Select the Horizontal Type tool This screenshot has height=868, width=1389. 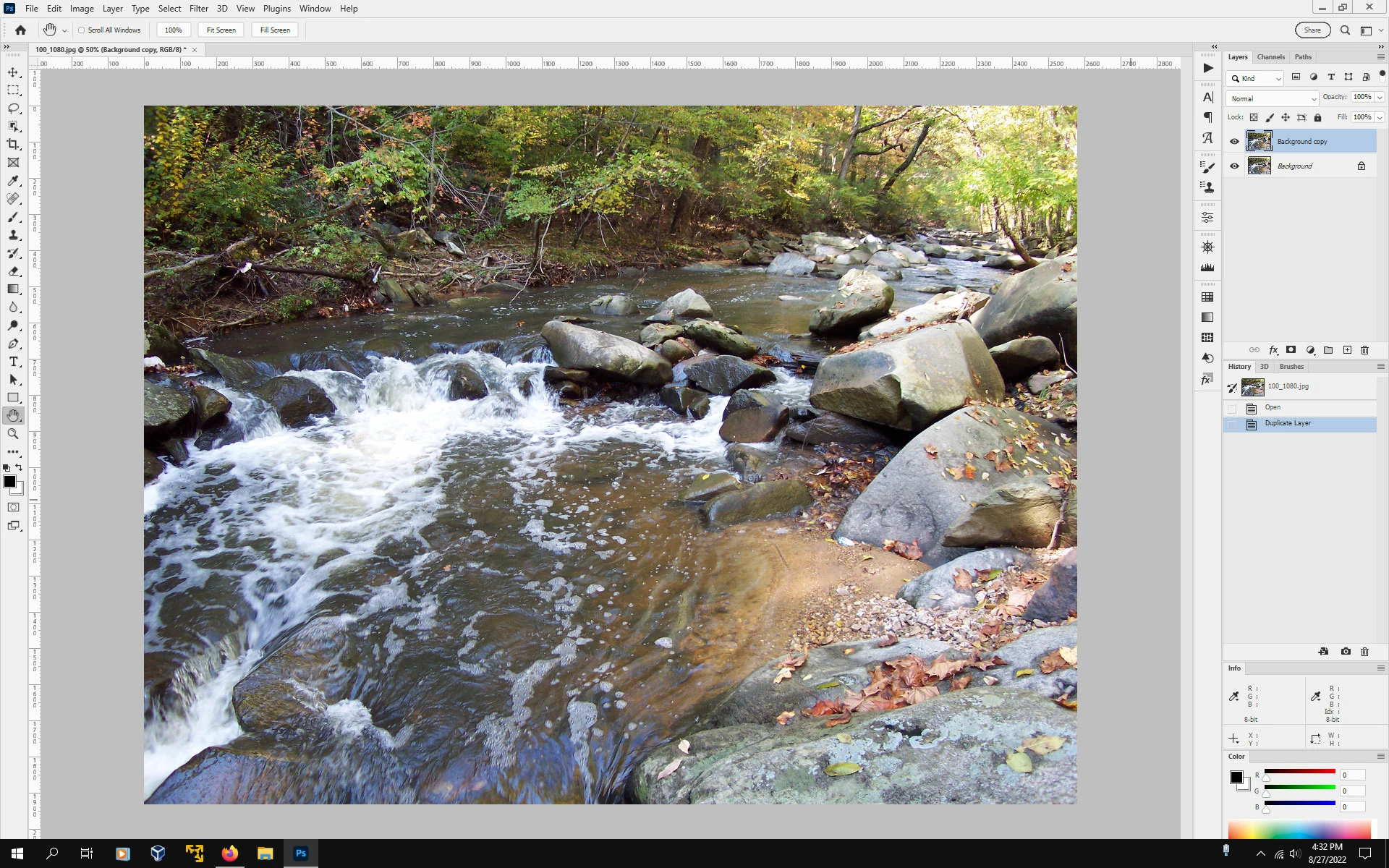coord(13,362)
